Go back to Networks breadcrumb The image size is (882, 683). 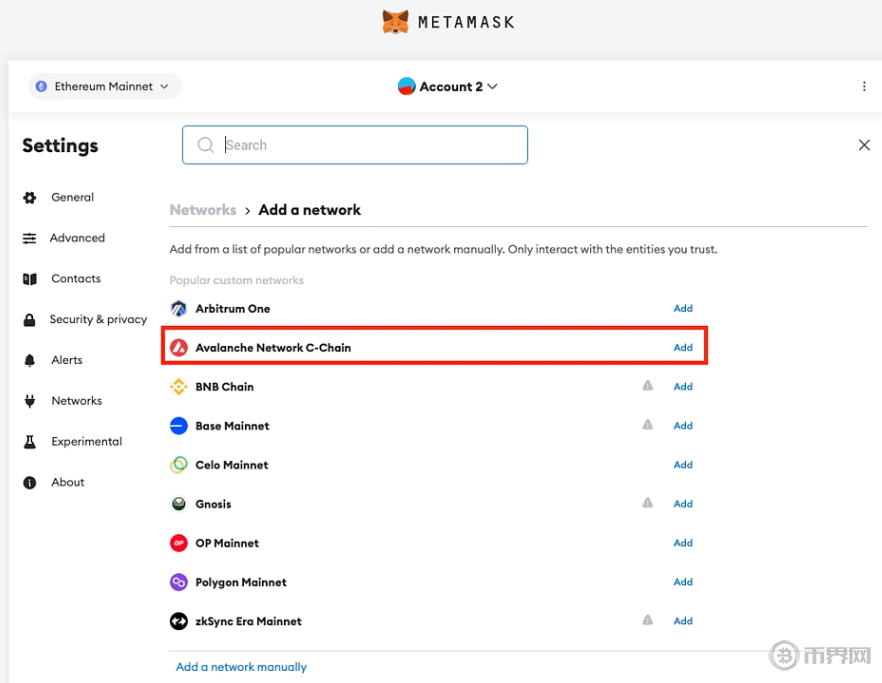pos(203,210)
